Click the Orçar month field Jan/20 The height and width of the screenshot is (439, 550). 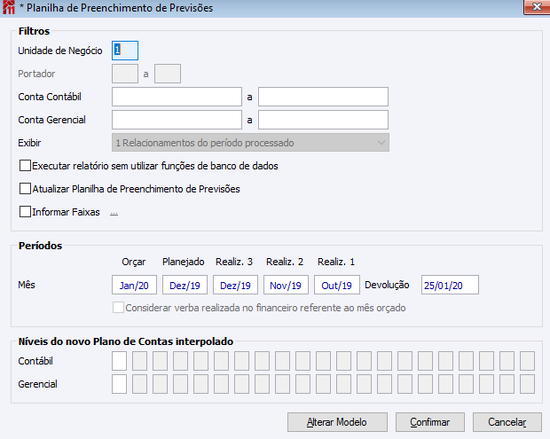coord(134,285)
